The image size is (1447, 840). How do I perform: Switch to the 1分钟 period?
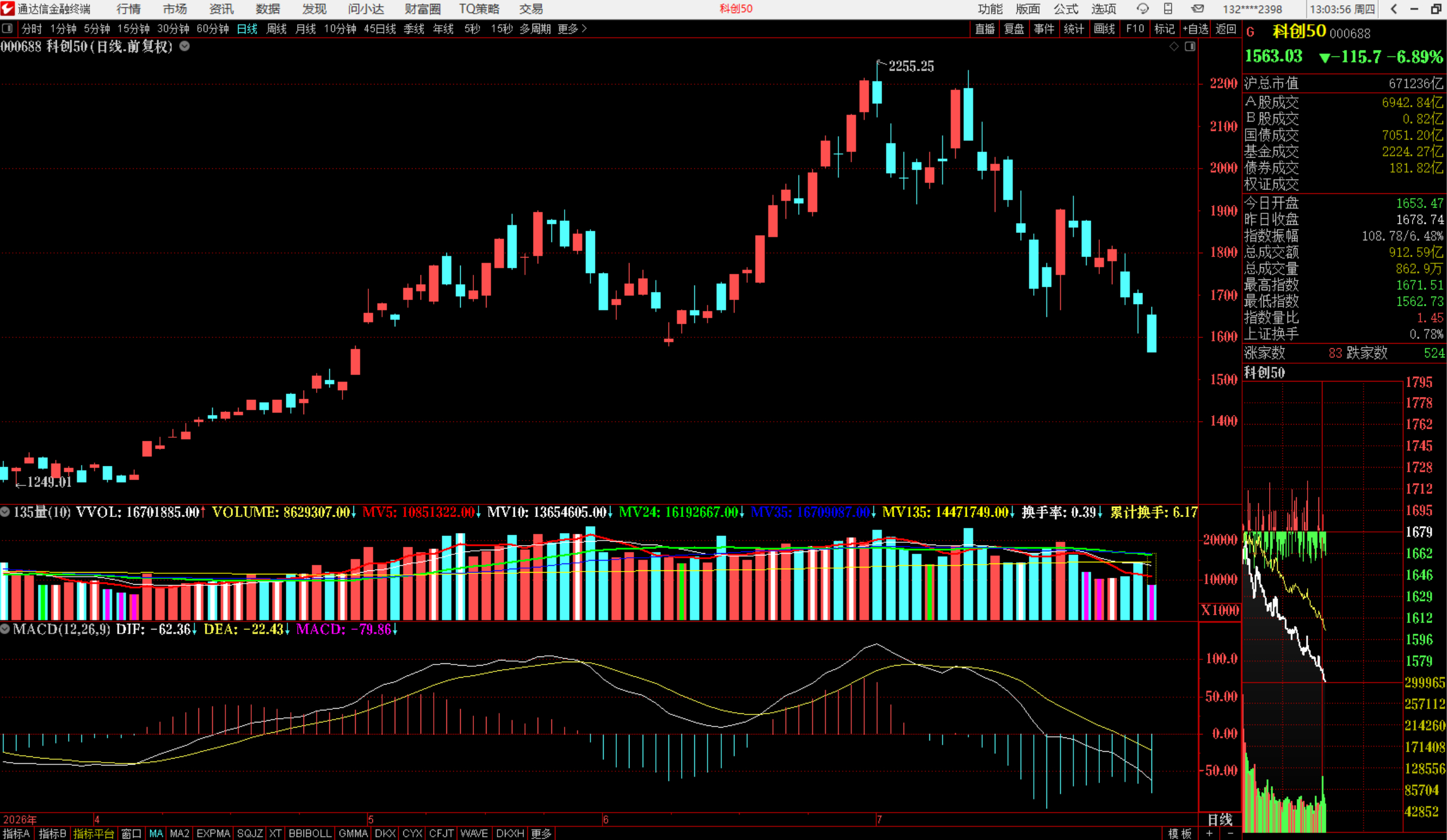pos(63,29)
